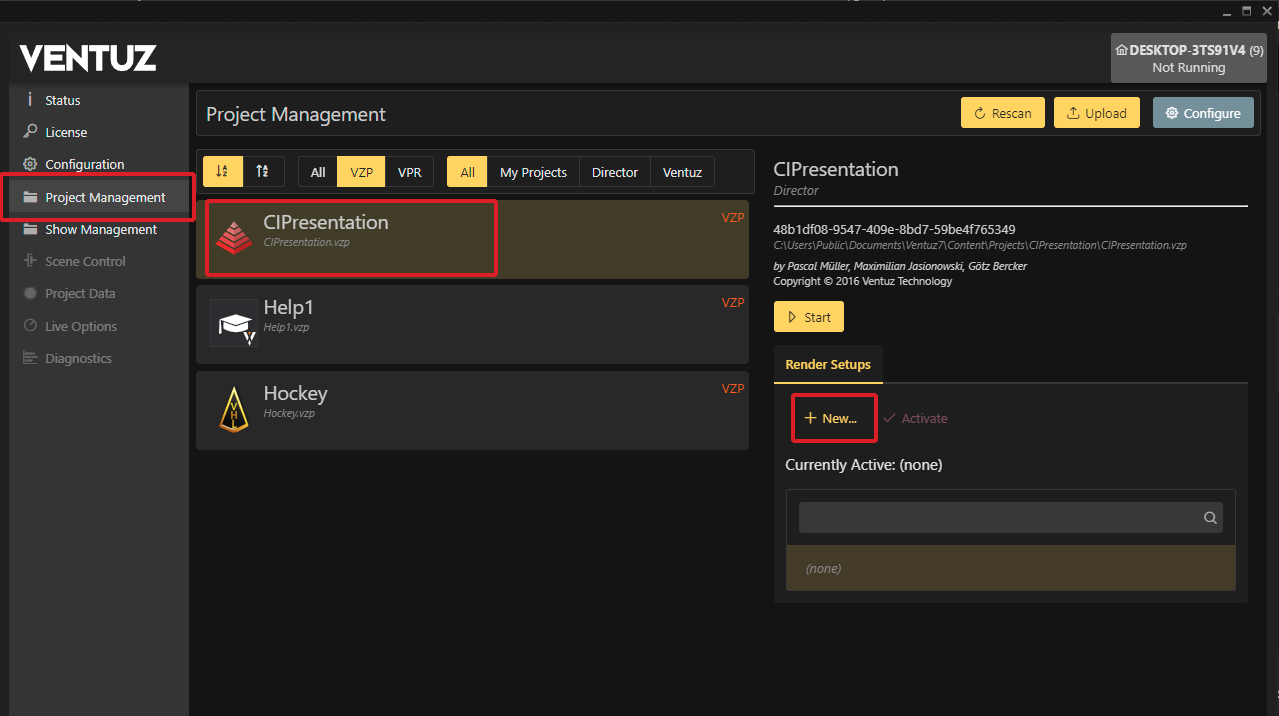Switch to the Render Setups tab

coord(827,365)
